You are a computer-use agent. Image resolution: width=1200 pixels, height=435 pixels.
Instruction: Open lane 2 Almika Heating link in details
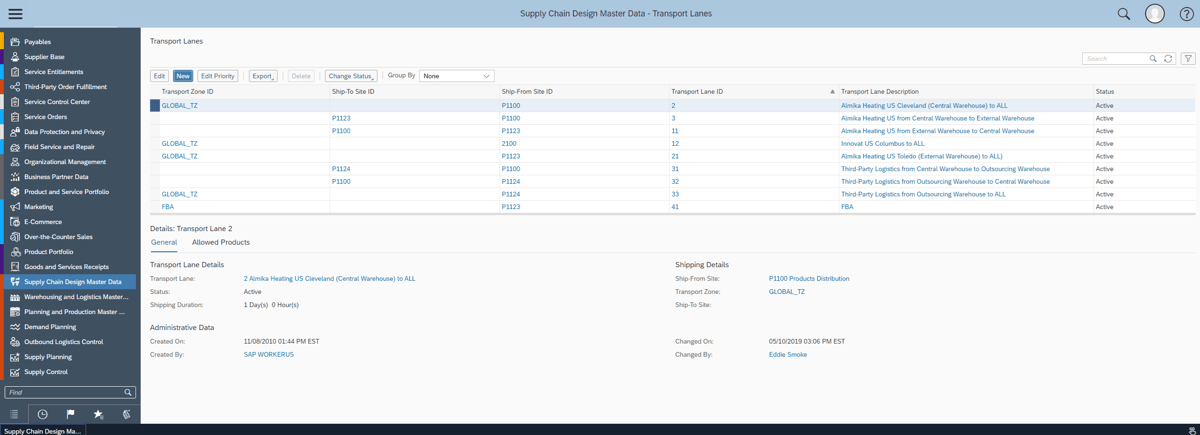point(329,279)
